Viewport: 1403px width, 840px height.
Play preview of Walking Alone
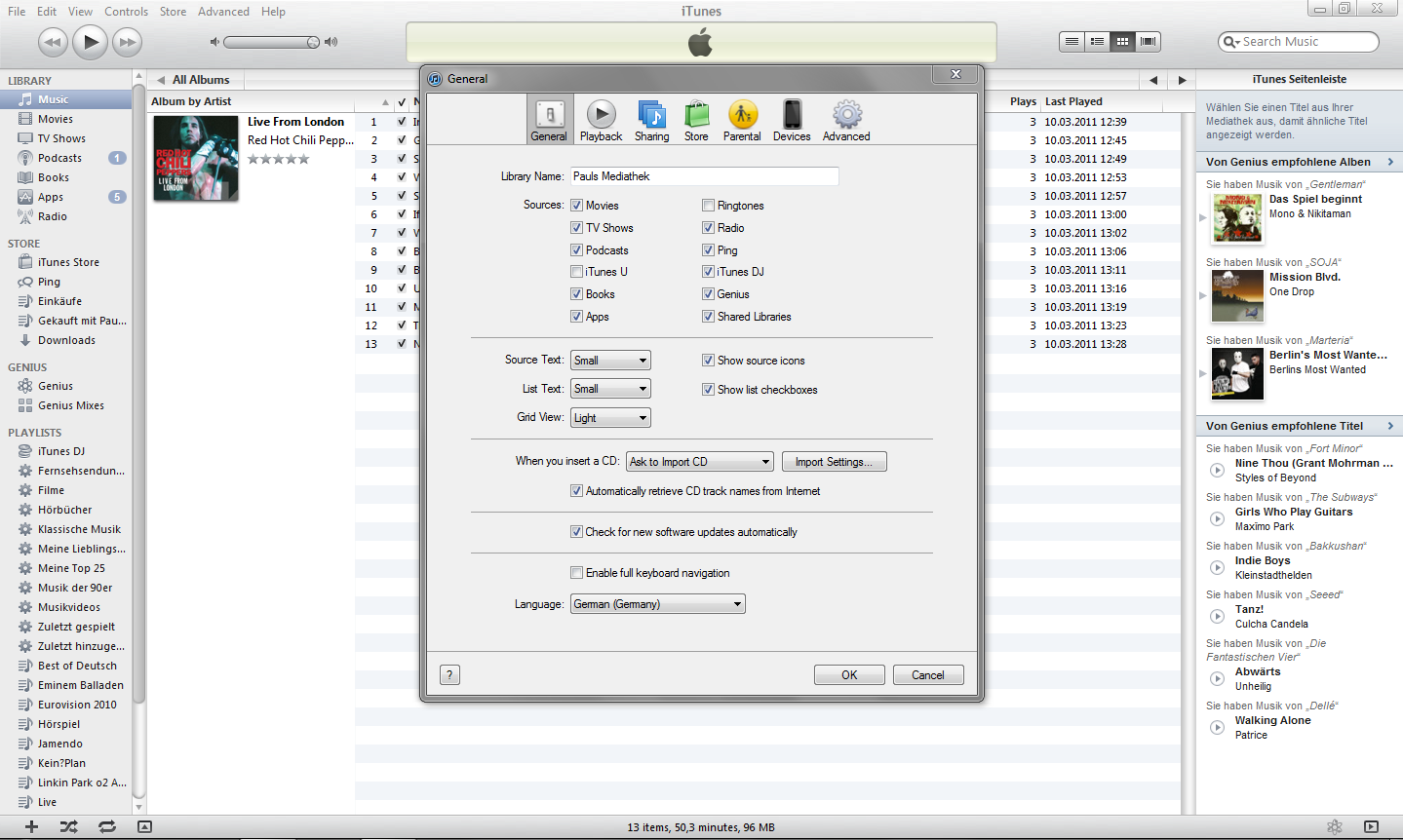(x=1217, y=727)
